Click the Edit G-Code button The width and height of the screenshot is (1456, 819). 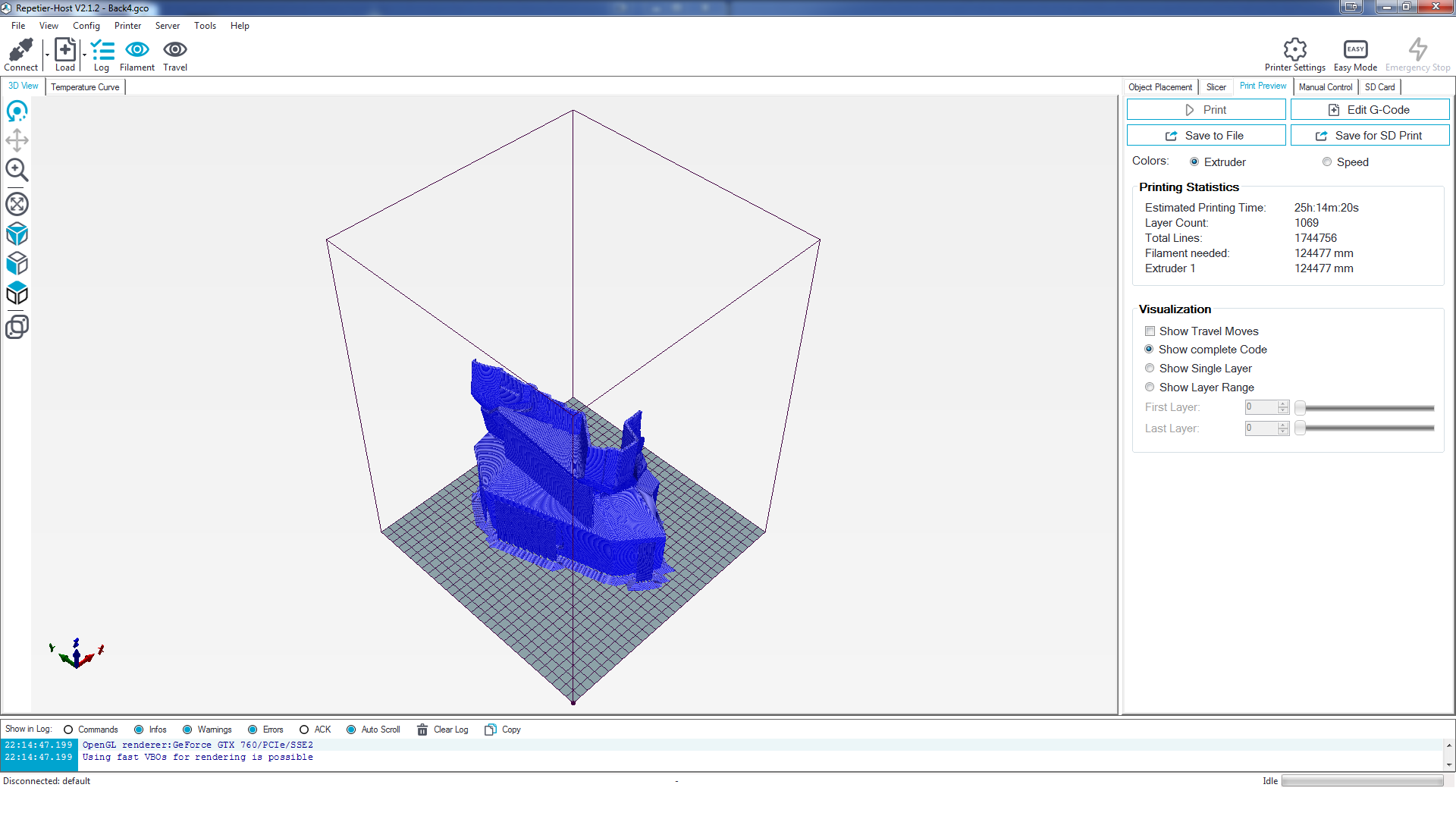(x=1370, y=110)
